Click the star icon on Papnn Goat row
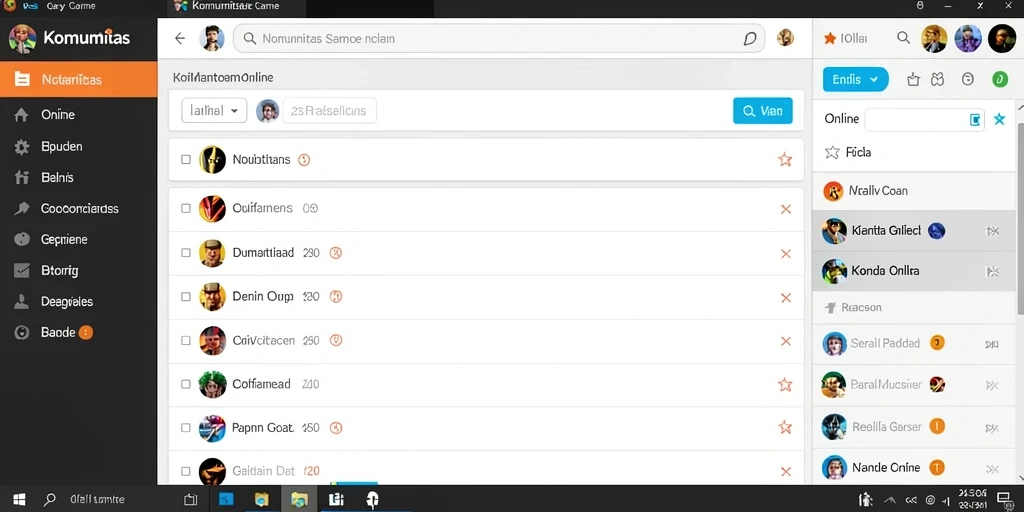1024x512 pixels. point(785,428)
